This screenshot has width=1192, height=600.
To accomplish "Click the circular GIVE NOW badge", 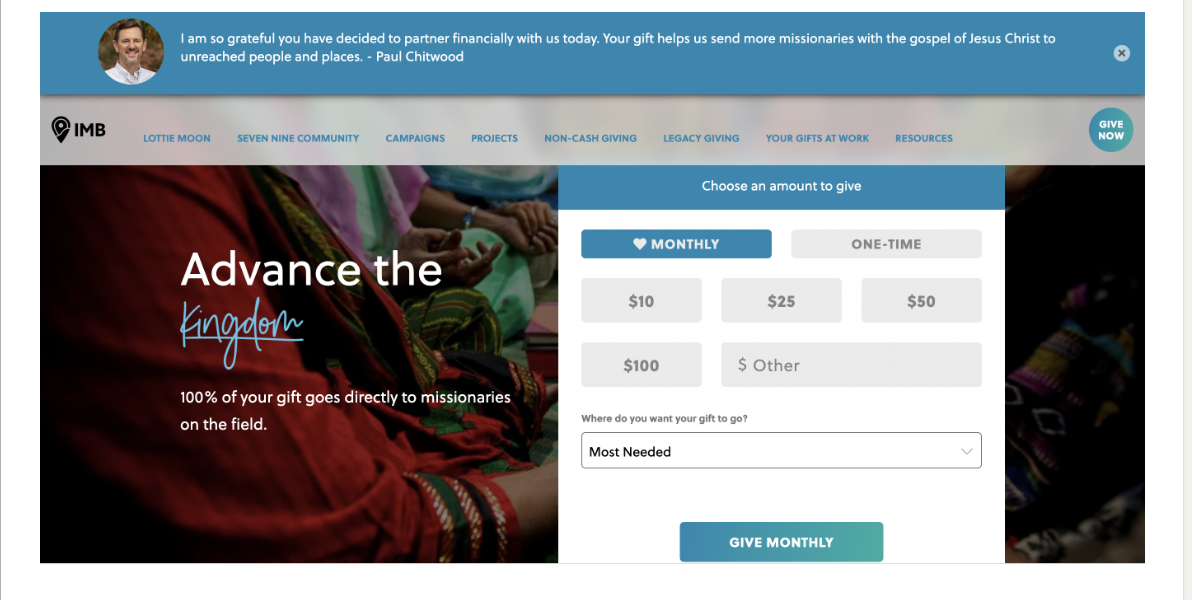I will coord(1110,129).
